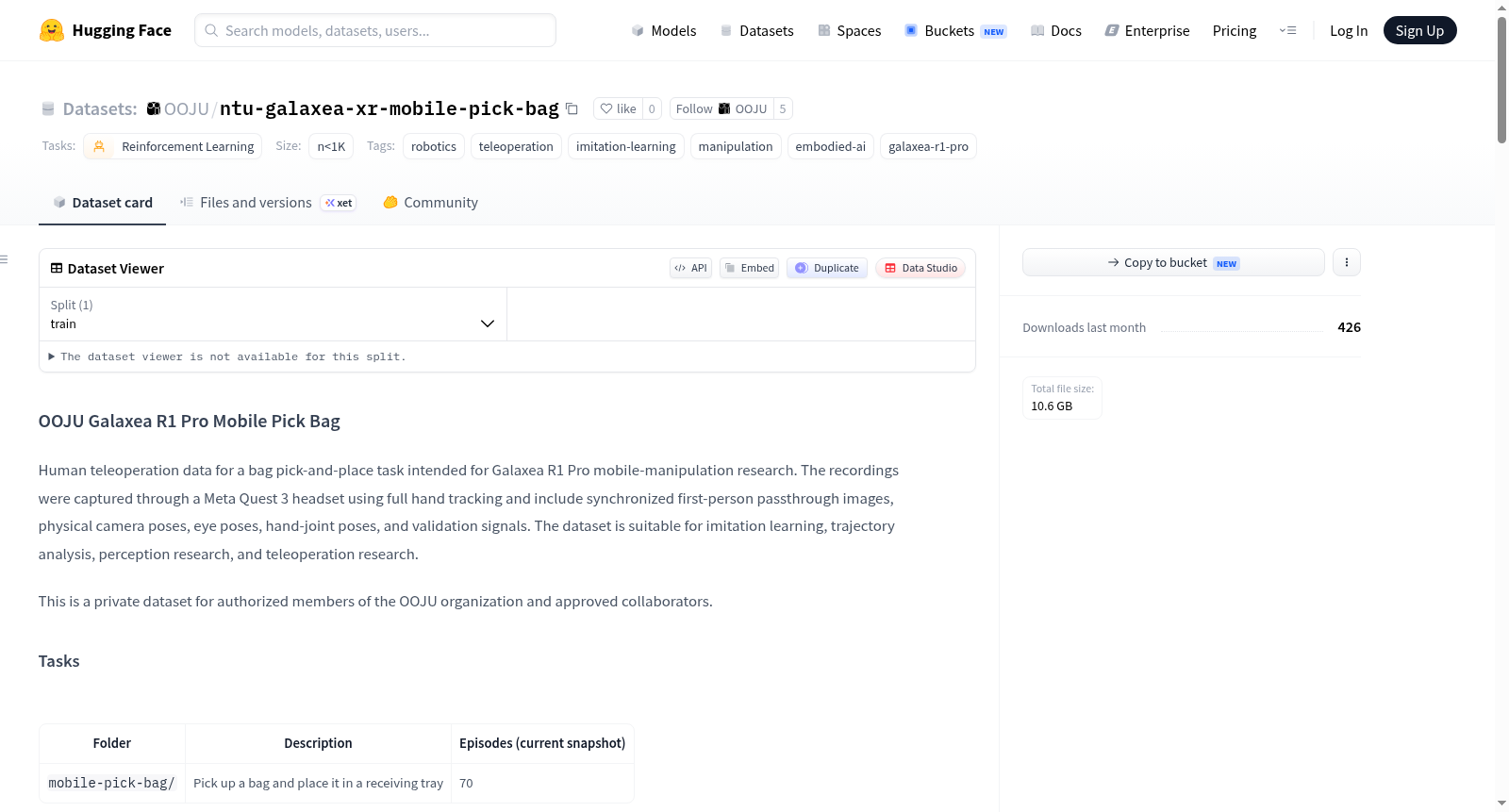Click the OOJU Galaxea R1 Pro Mobile Pick Bag heading

click(190, 422)
